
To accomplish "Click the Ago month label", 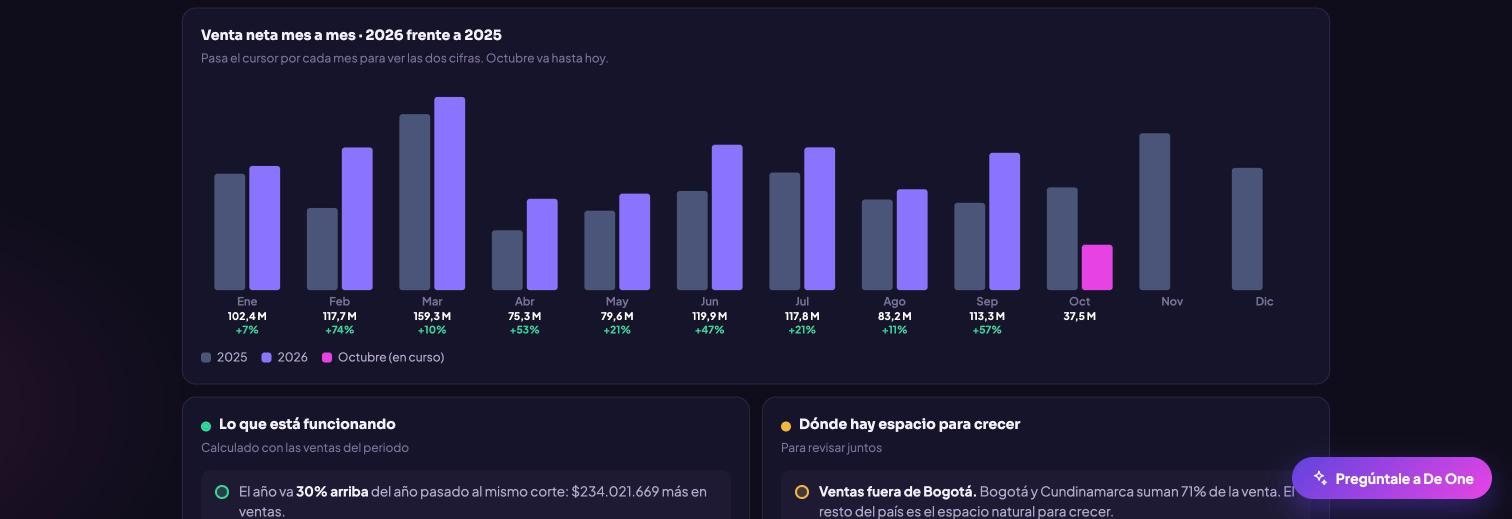I will pos(894,301).
